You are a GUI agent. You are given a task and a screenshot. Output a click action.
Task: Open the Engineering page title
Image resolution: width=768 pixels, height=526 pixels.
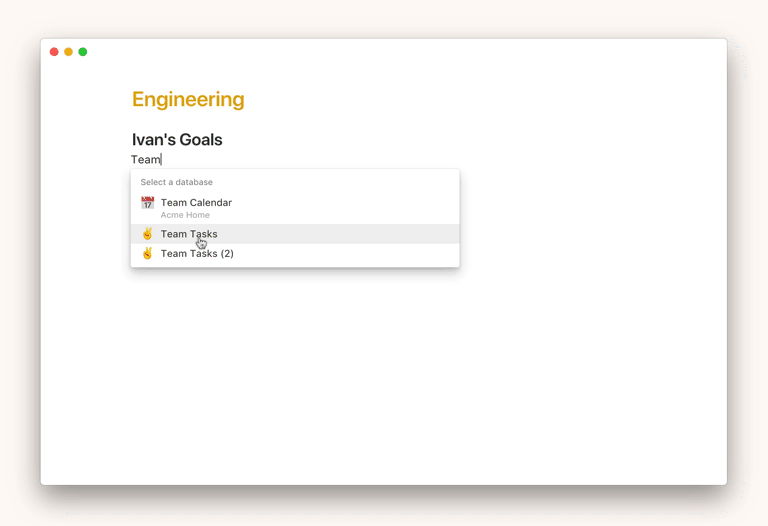pos(188,99)
